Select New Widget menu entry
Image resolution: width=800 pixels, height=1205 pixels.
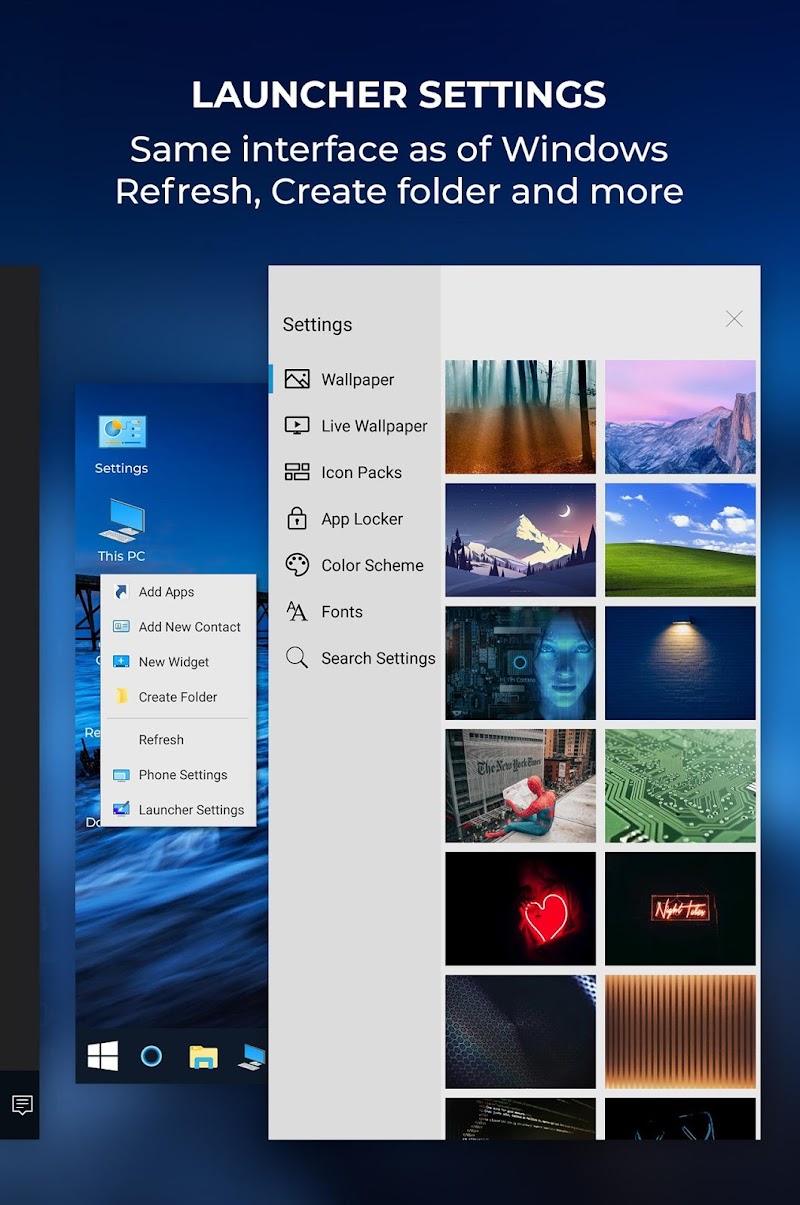coord(173,662)
